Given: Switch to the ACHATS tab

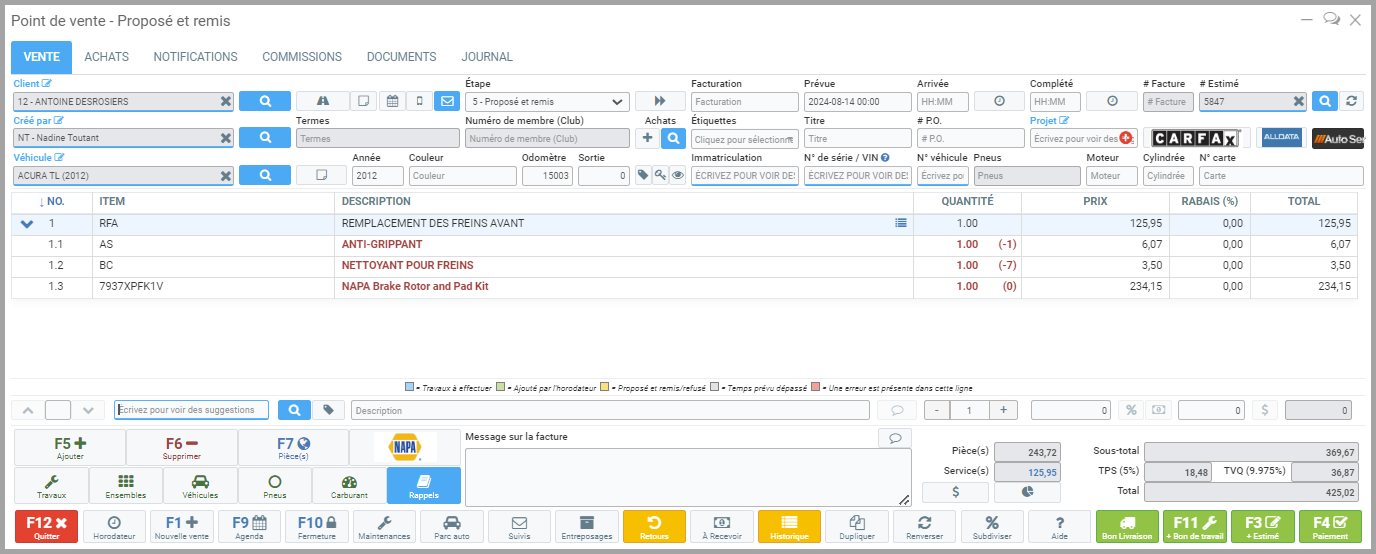Looking at the screenshot, I should pos(106,57).
